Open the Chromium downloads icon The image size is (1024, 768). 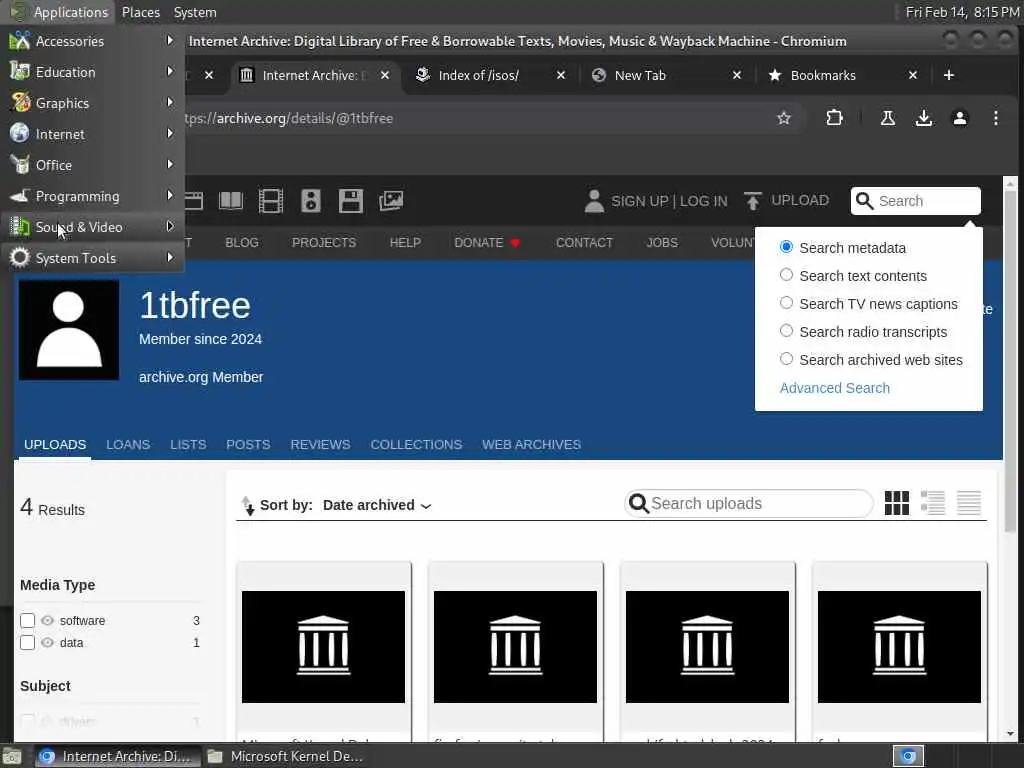pos(923,118)
